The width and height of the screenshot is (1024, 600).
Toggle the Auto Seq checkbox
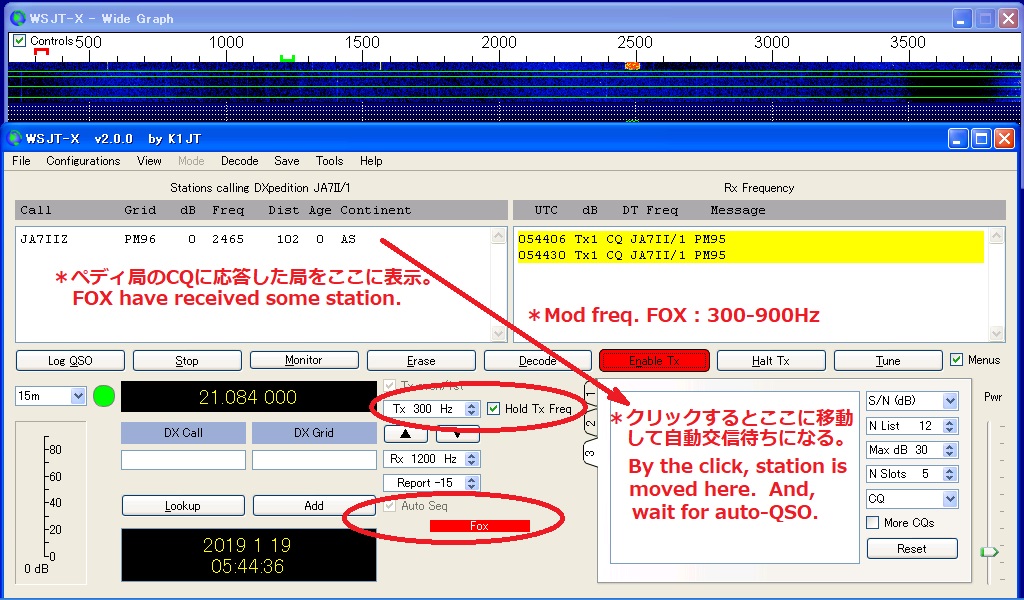(390, 506)
